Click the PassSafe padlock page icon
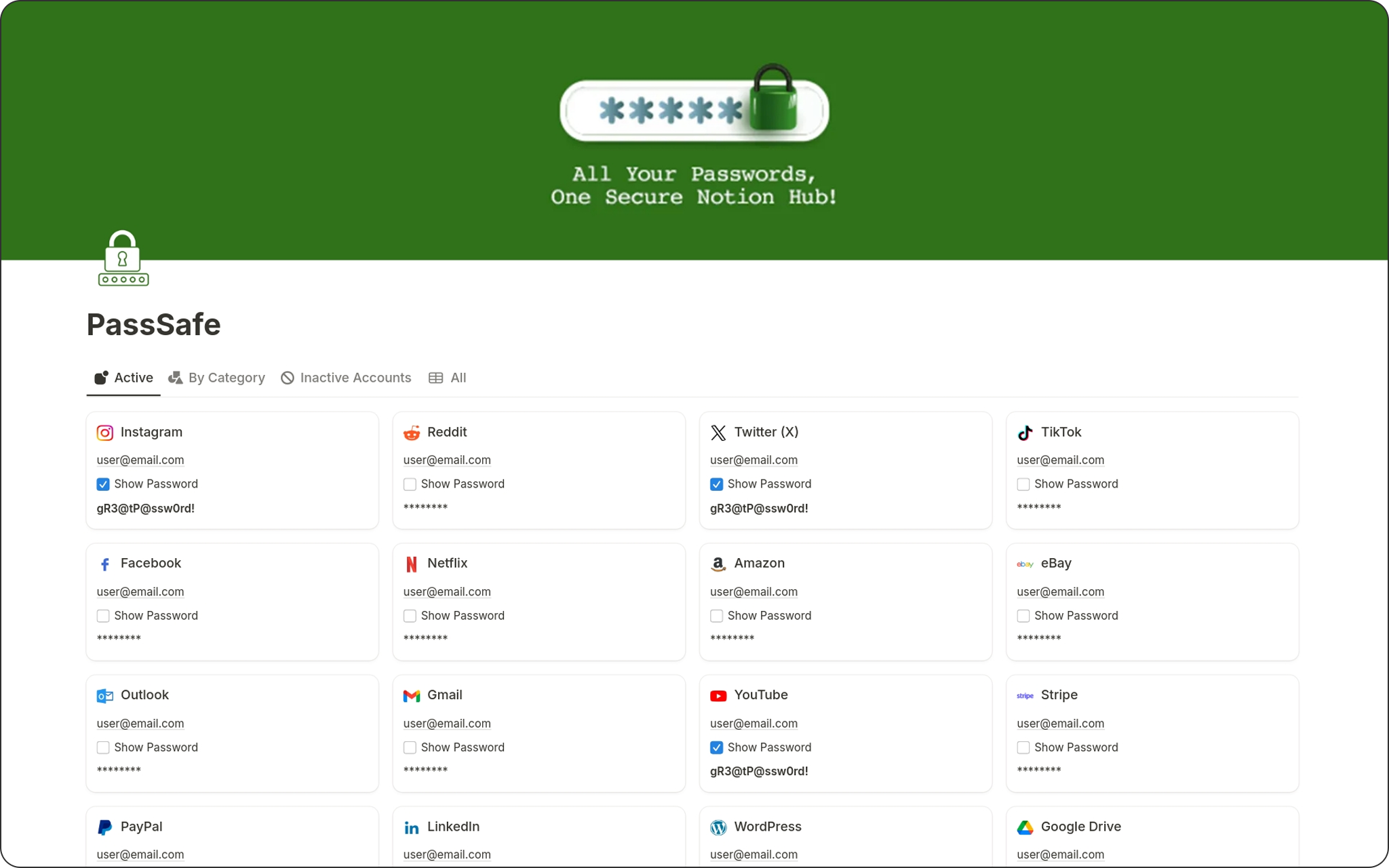The image size is (1389, 868). point(123,258)
